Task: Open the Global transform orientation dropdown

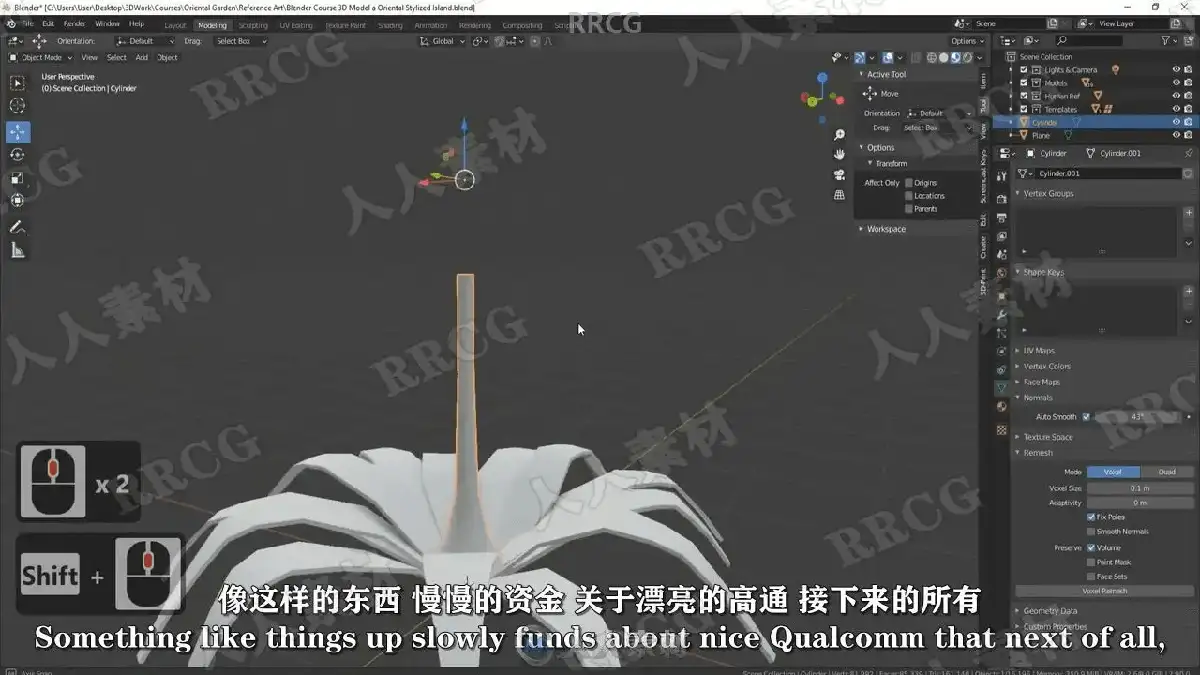Action: coord(441,41)
